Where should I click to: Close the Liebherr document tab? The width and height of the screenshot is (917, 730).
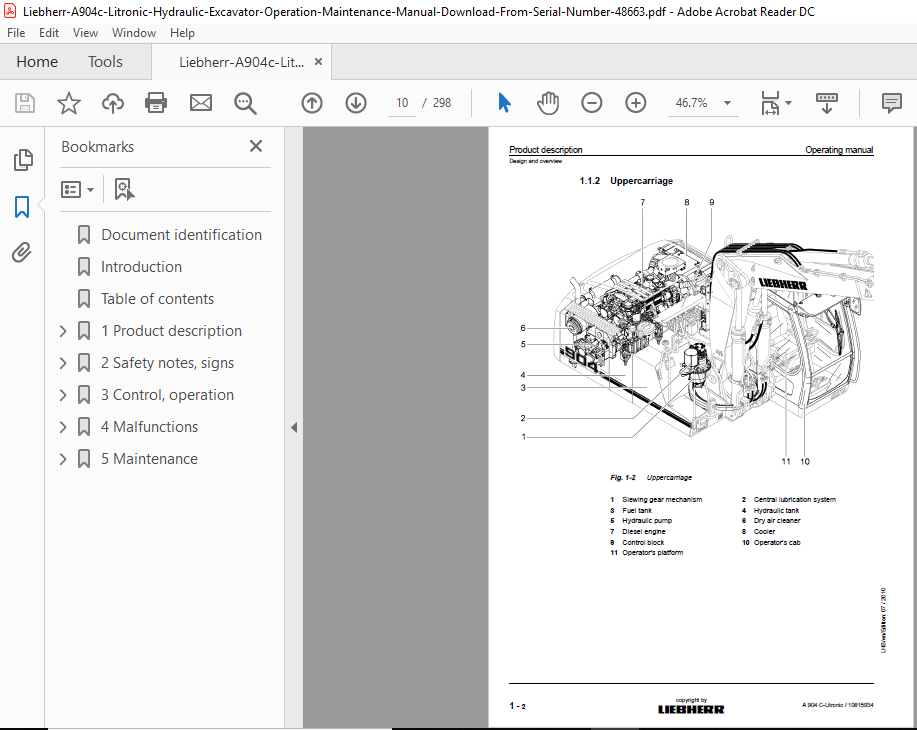click(318, 61)
